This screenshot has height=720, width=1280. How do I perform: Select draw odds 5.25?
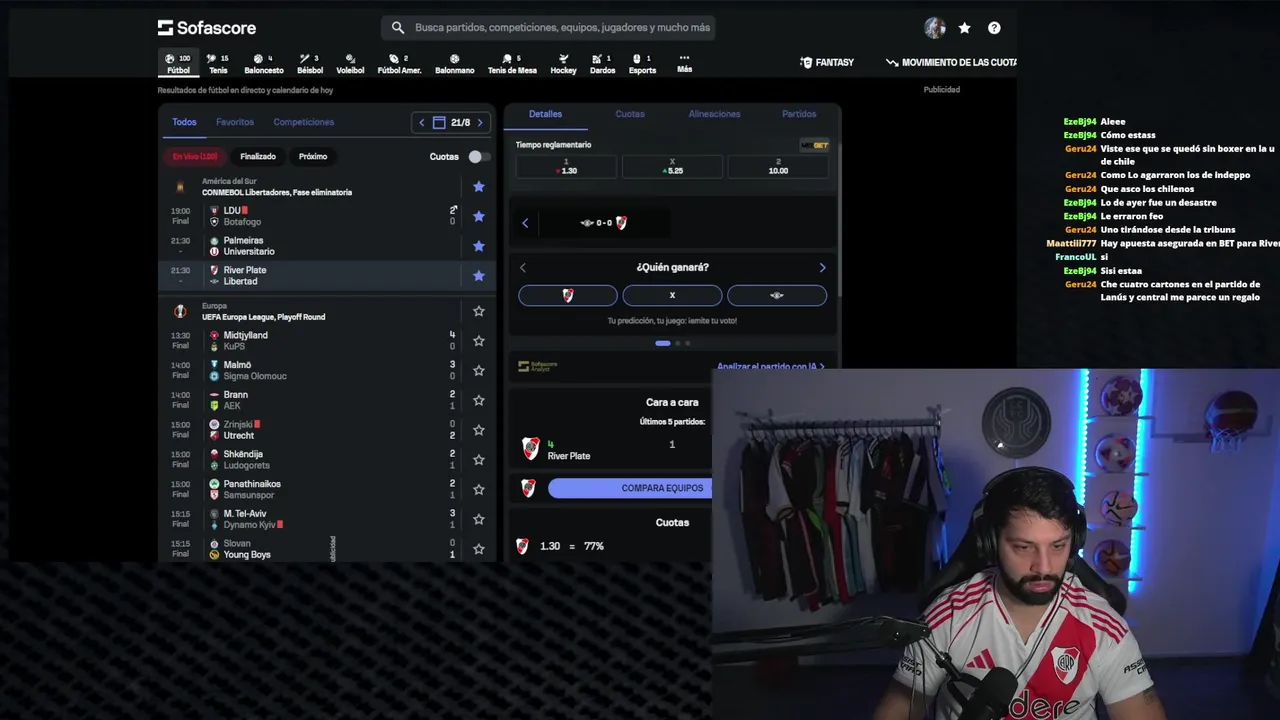672,167
